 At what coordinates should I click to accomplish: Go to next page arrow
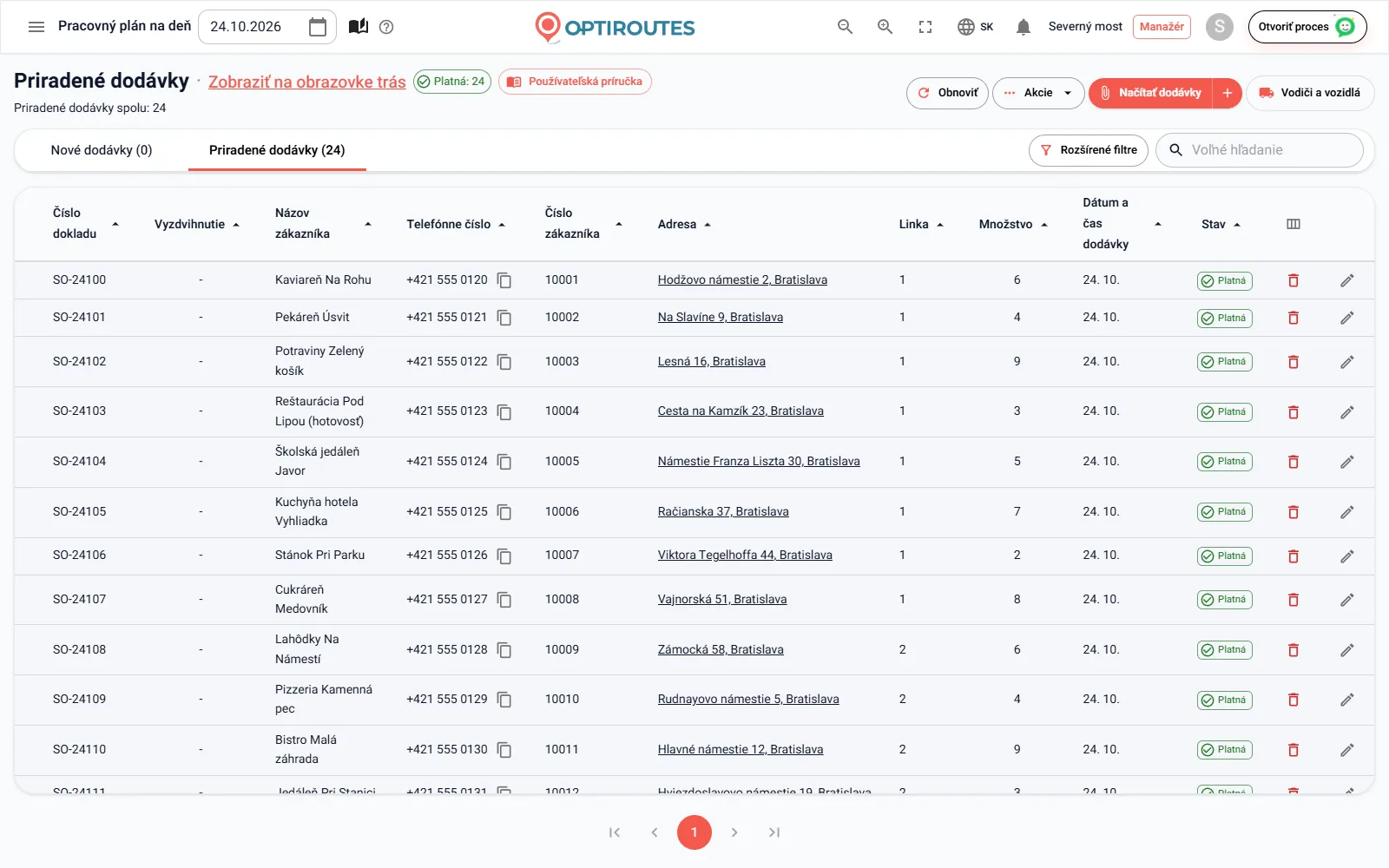(734, 832)
